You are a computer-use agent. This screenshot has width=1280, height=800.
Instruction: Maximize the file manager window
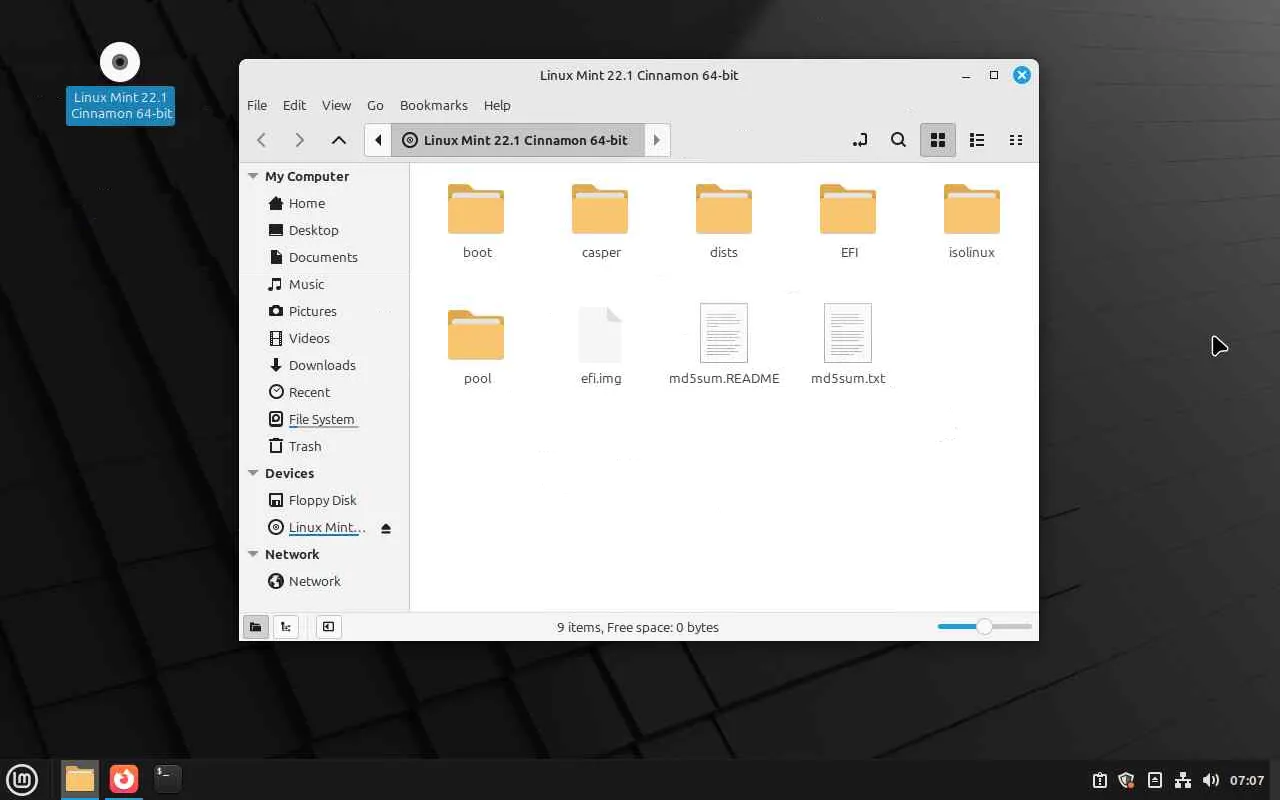[994, 75]
